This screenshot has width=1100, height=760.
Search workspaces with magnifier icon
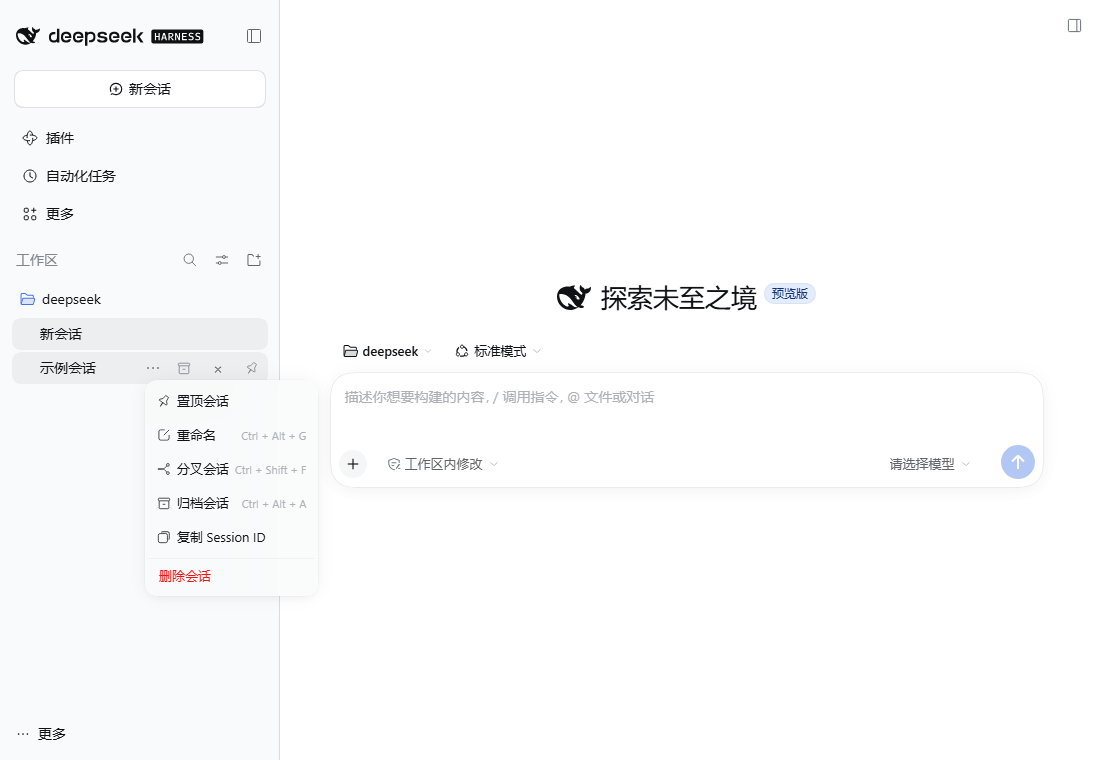point(189,260)
